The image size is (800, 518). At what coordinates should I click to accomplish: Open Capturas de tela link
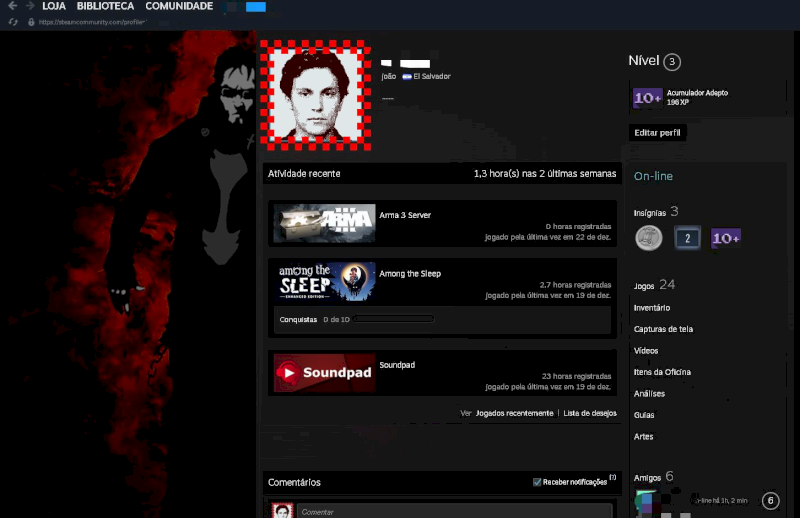click(663, 329)
